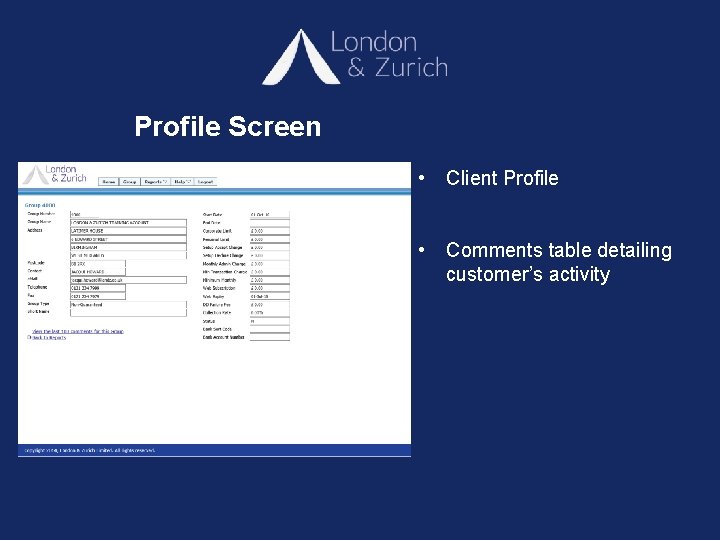Screen dimensions: 720x540
Task: Click the Web Expiry date field
Action: coord(270,296)
